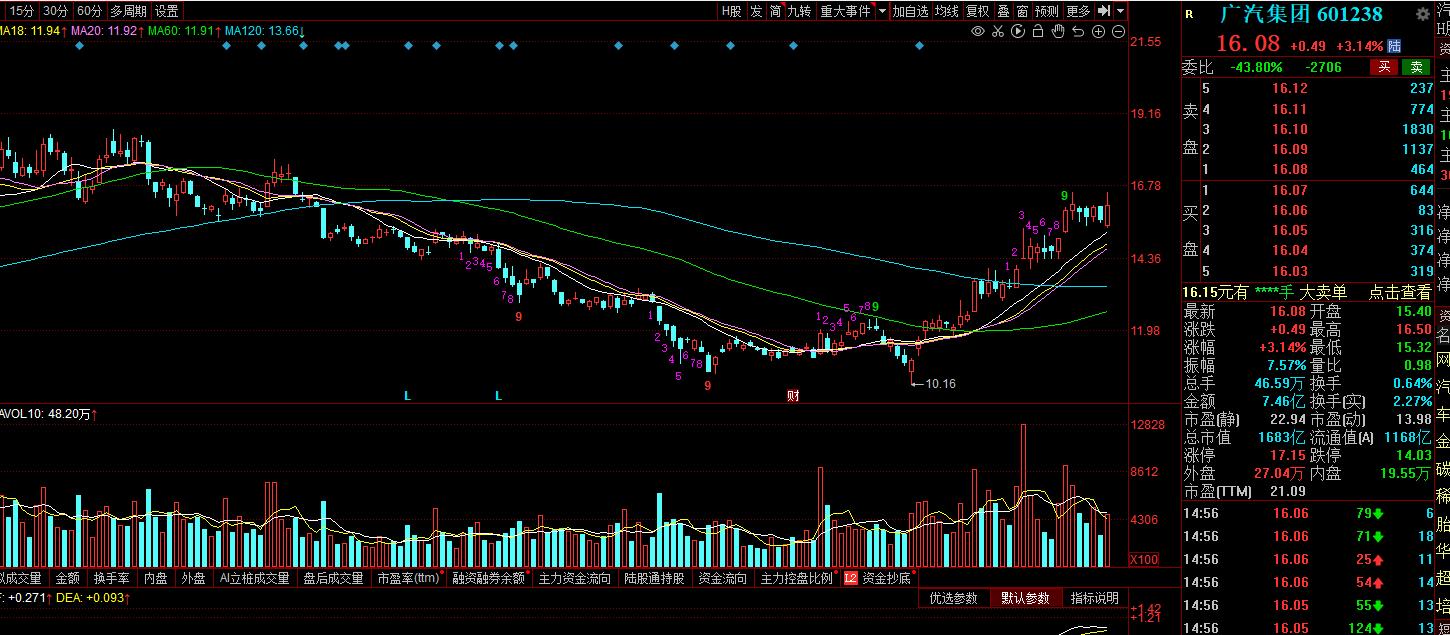This screenshot has width=1450, height=635.
Task: Click the jump-to-end arrow icon
Action: click(1104, 11)
